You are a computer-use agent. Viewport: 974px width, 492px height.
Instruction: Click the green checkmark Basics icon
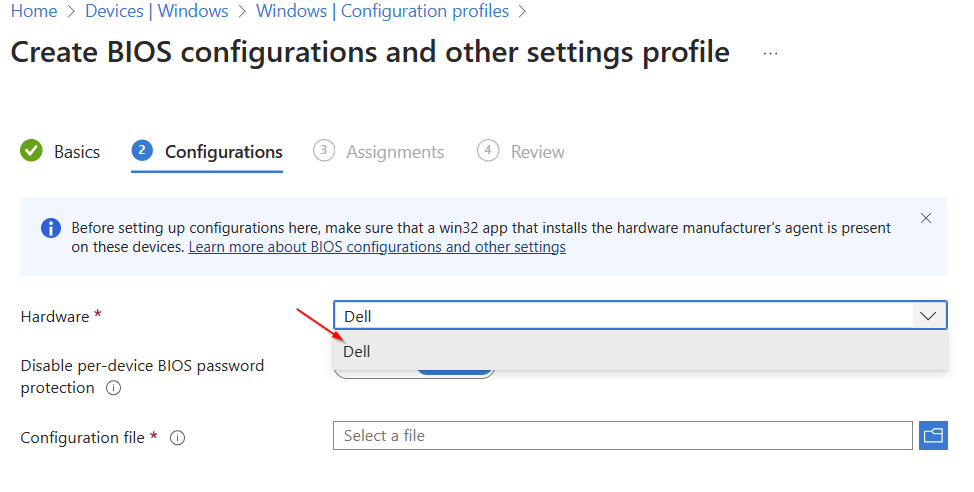(x=32, y=151)
